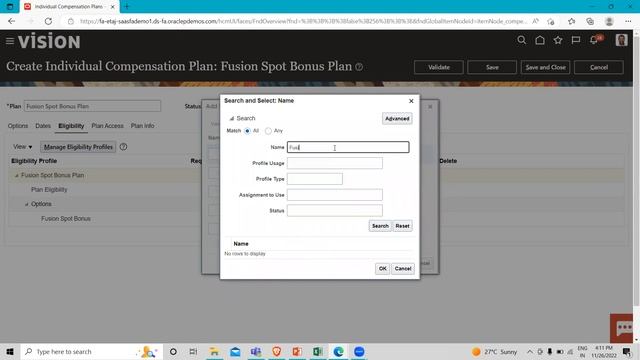Image resolution: width=640 pixels, height=360 pixels.
Task: Open the Notifications bell icon
Action: (594, 40)
